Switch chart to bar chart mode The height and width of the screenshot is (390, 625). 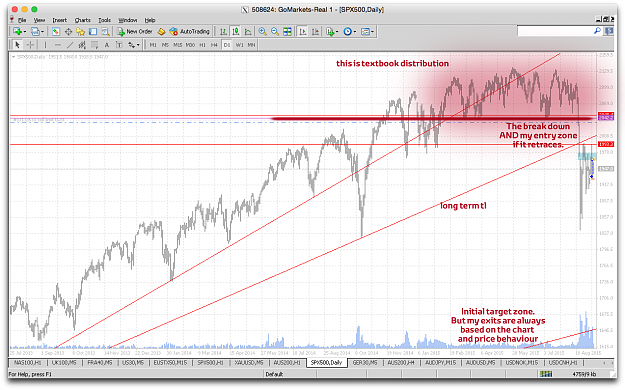click(223, 32)
